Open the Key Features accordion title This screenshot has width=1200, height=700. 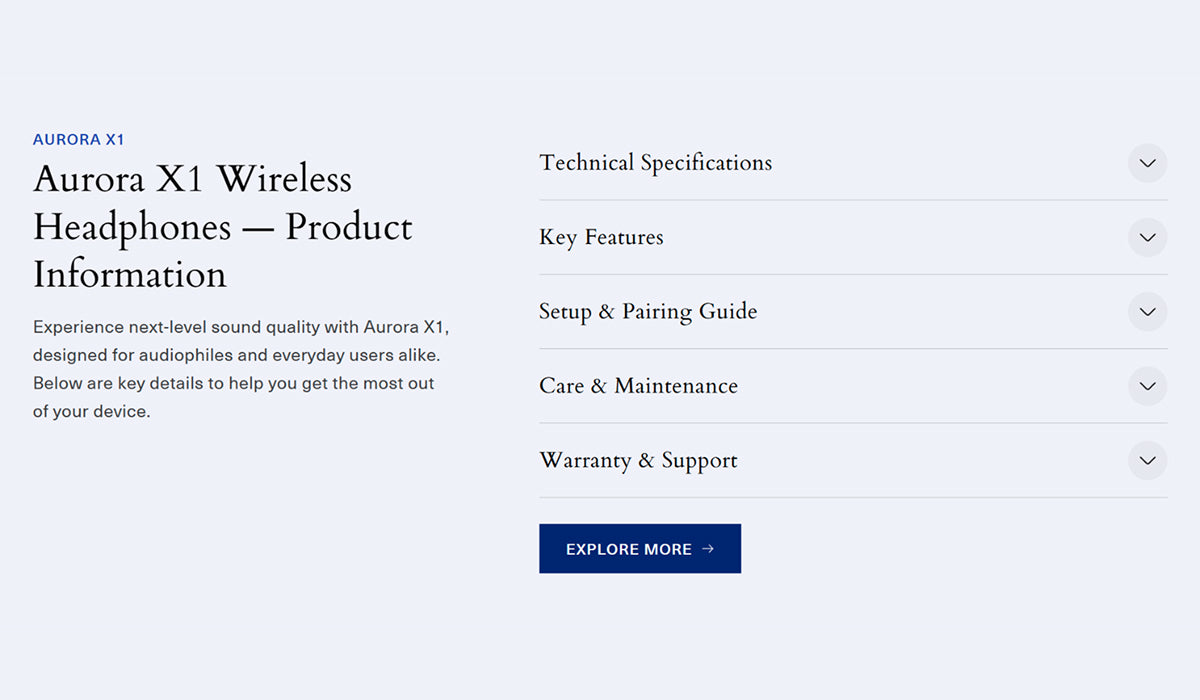601,238
